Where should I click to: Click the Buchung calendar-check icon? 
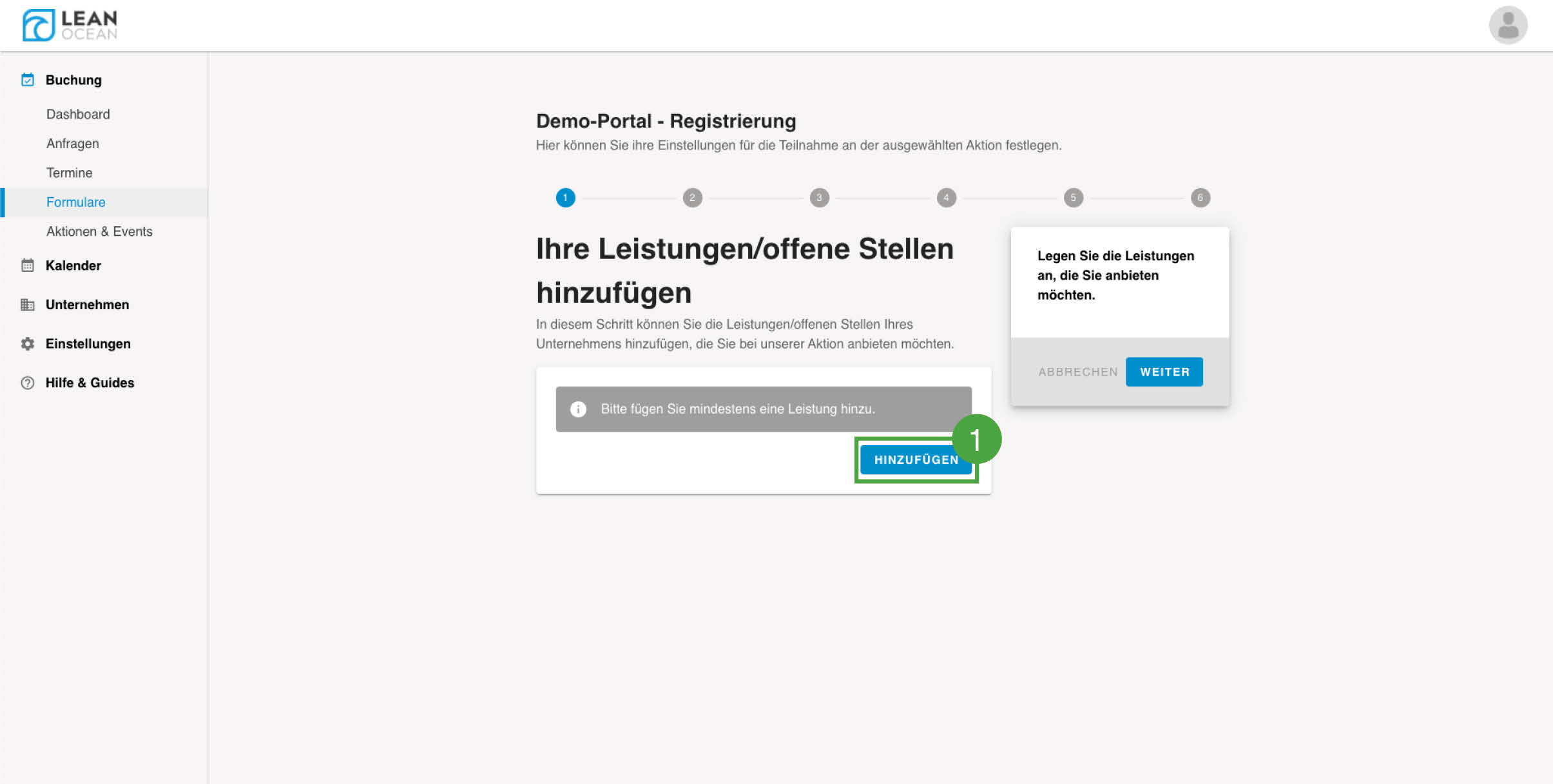tap(28, 80)
